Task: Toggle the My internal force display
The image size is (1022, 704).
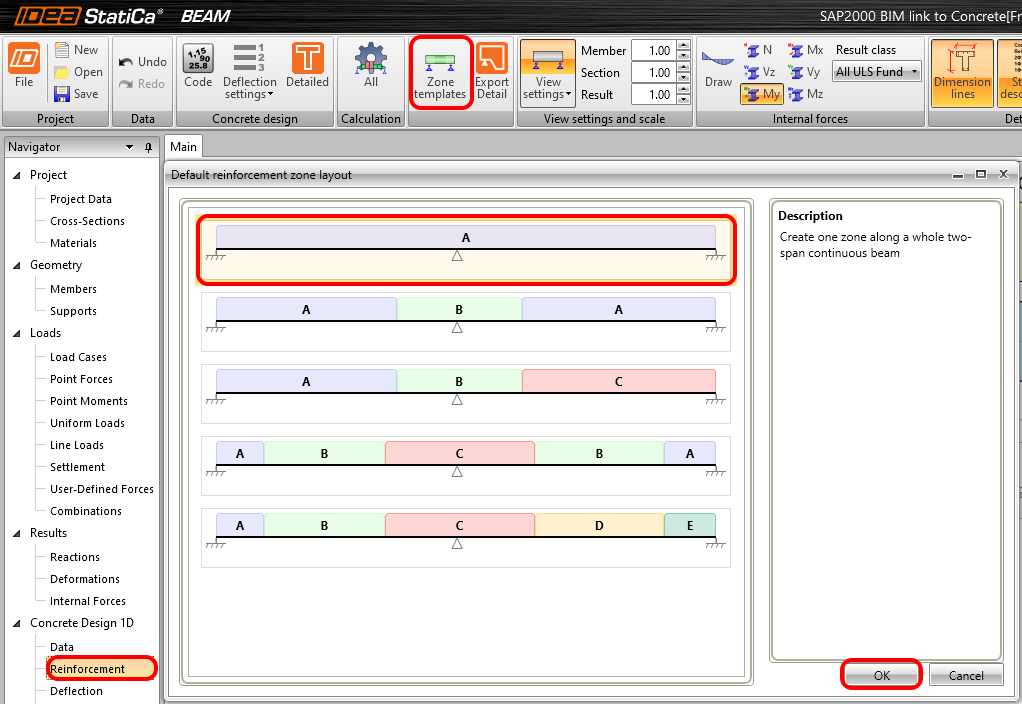Action: [762, 94]
